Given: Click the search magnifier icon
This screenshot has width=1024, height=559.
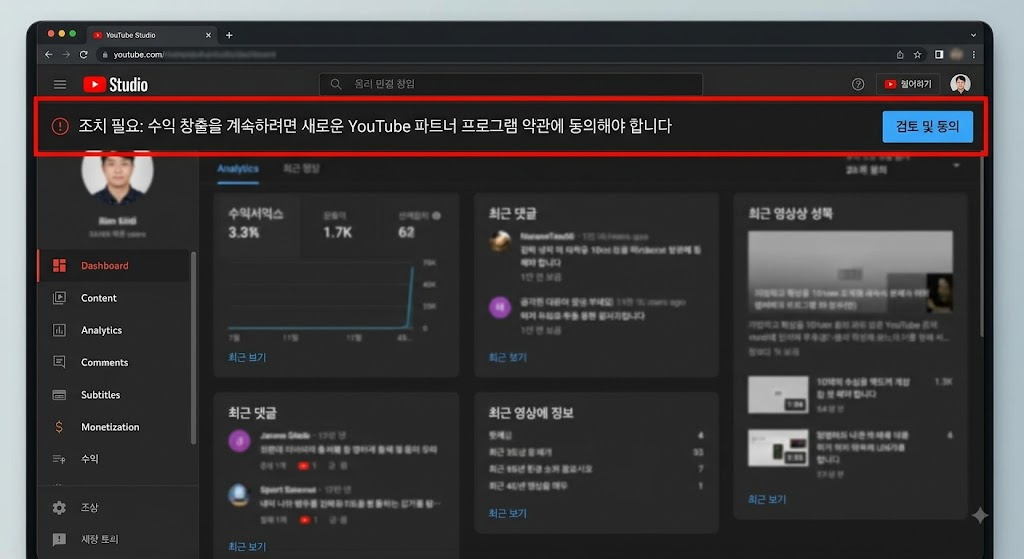Looking at the screenshot, I should pyautogui.click(x=336, y=84).
